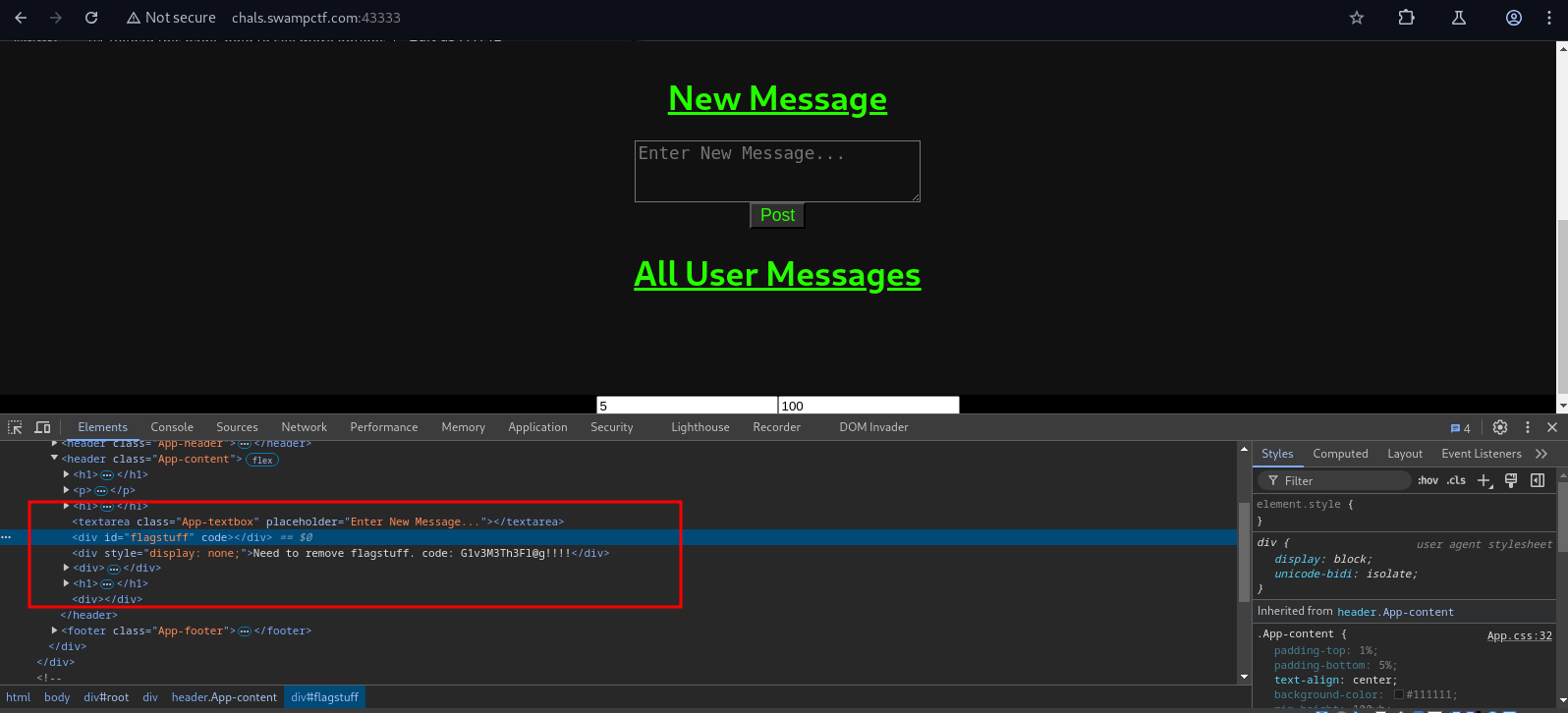Switch to the Console tab
Image resolution: width=1568 pixels, height=713 pixels.
172,427
